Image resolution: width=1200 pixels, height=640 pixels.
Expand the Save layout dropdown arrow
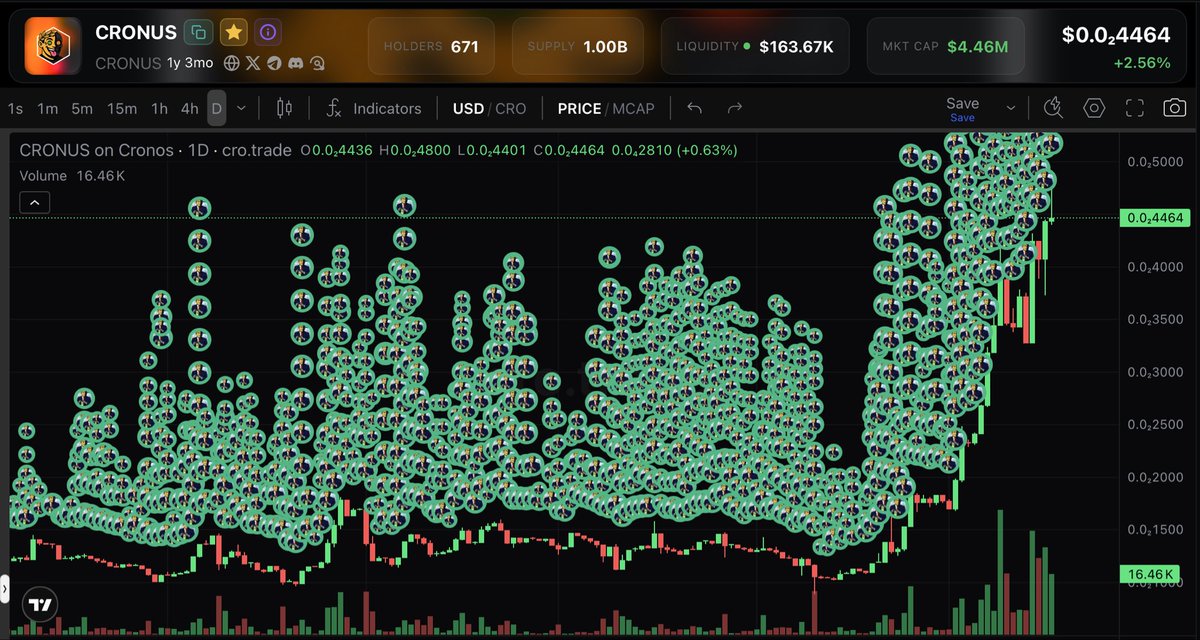coord(1011,108)
